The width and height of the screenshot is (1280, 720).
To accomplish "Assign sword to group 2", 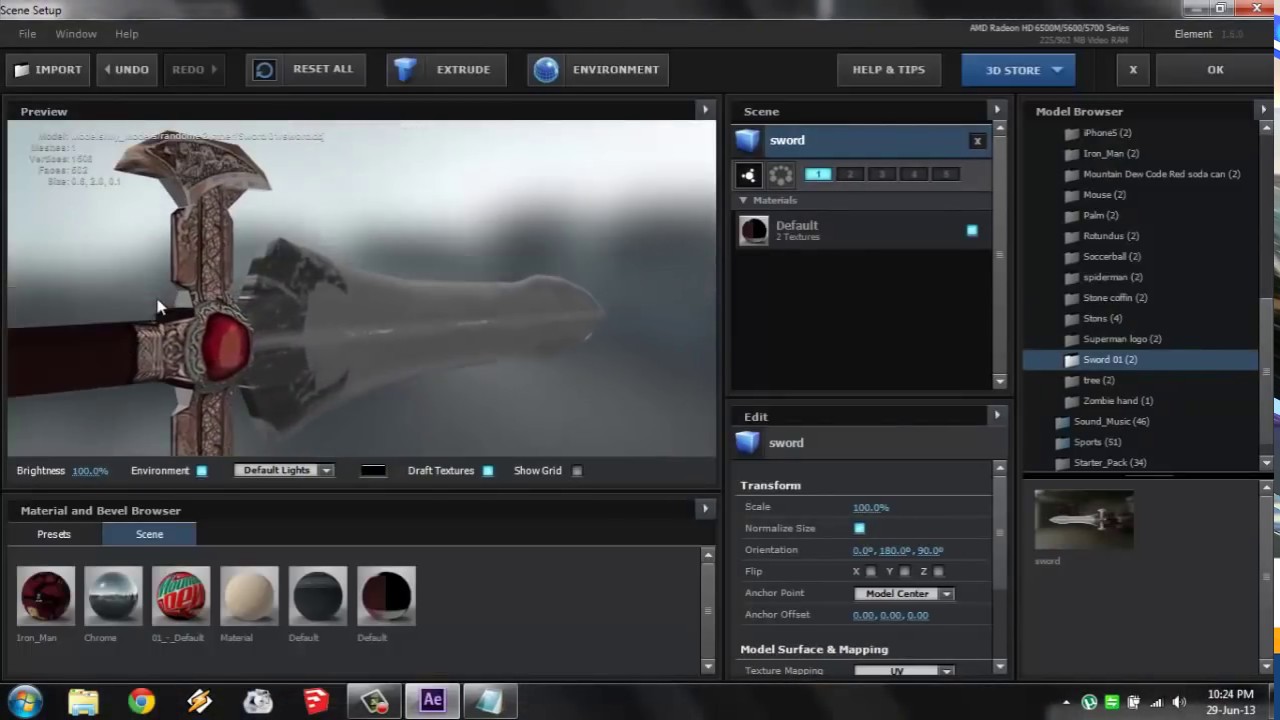I will [x=850, y=174].
